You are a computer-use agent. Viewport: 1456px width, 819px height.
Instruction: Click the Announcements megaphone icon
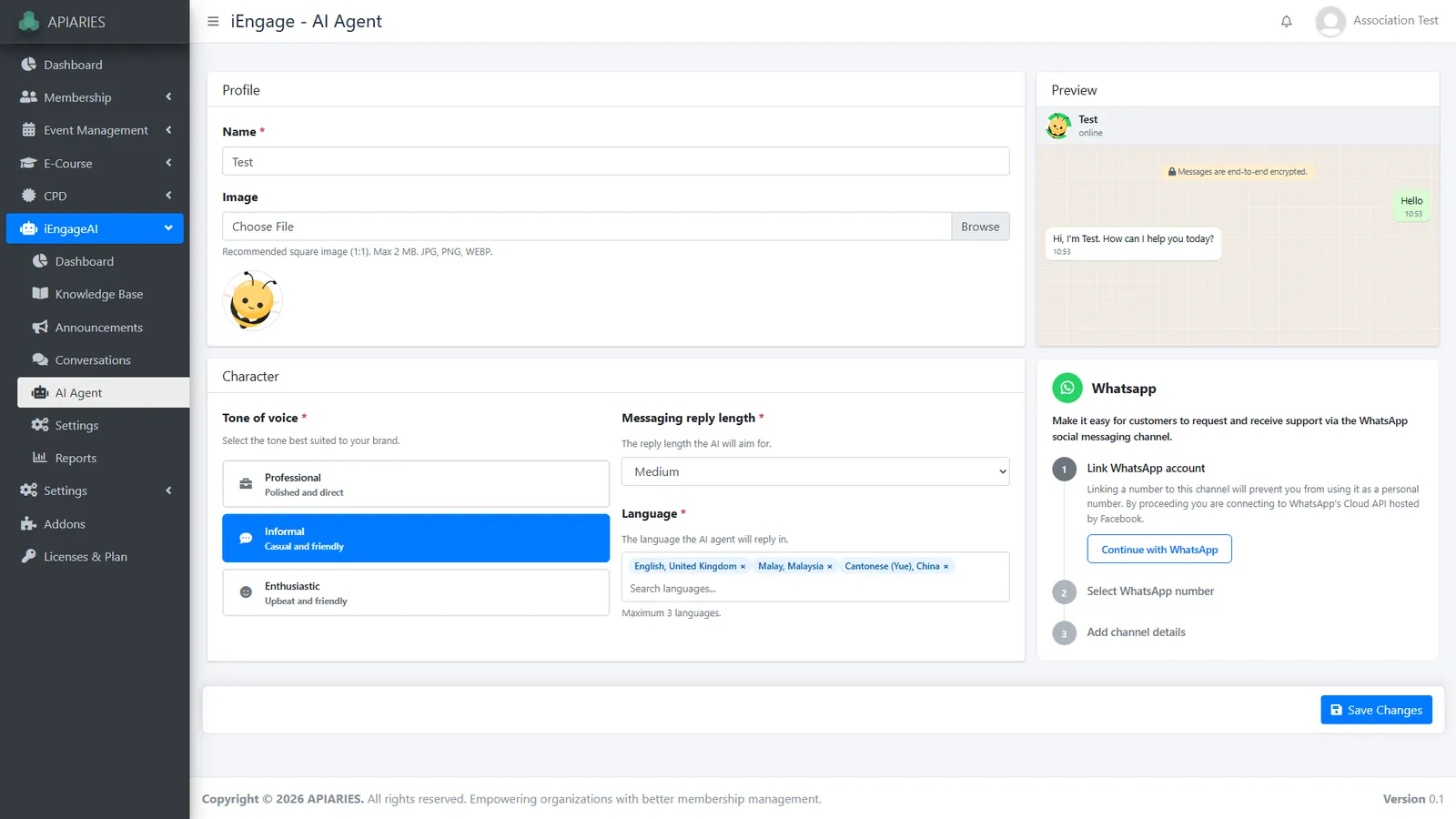point(40,327)
